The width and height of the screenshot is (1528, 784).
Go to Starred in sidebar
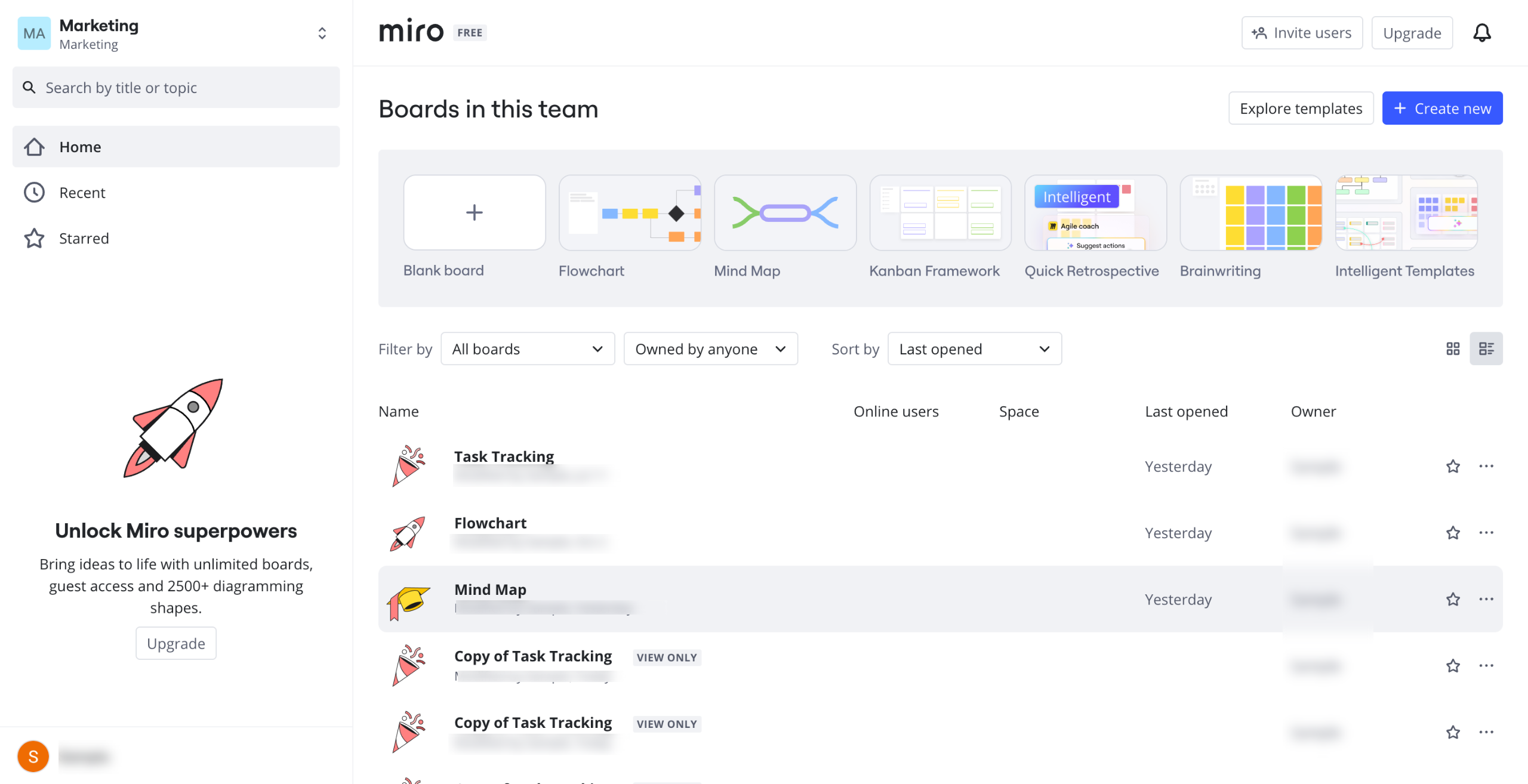tap(84, 239)
